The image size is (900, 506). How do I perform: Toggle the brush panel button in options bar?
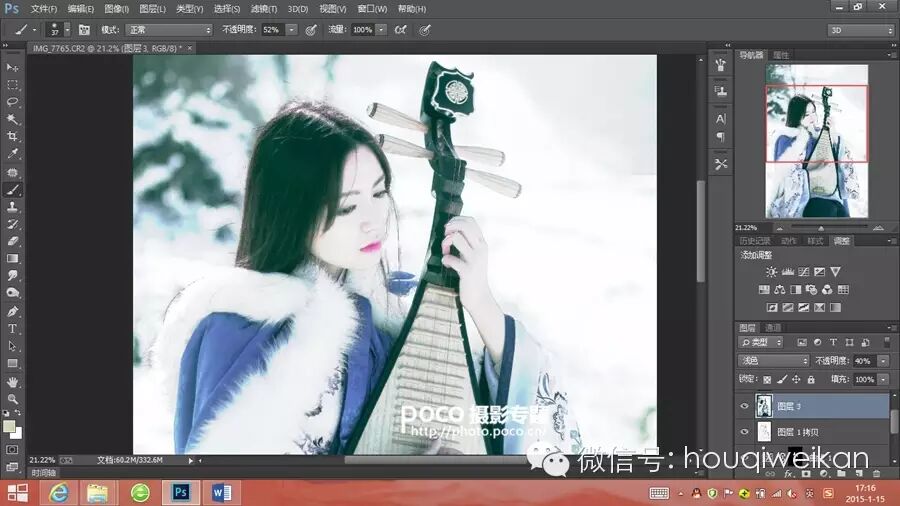tap(84, 30)
